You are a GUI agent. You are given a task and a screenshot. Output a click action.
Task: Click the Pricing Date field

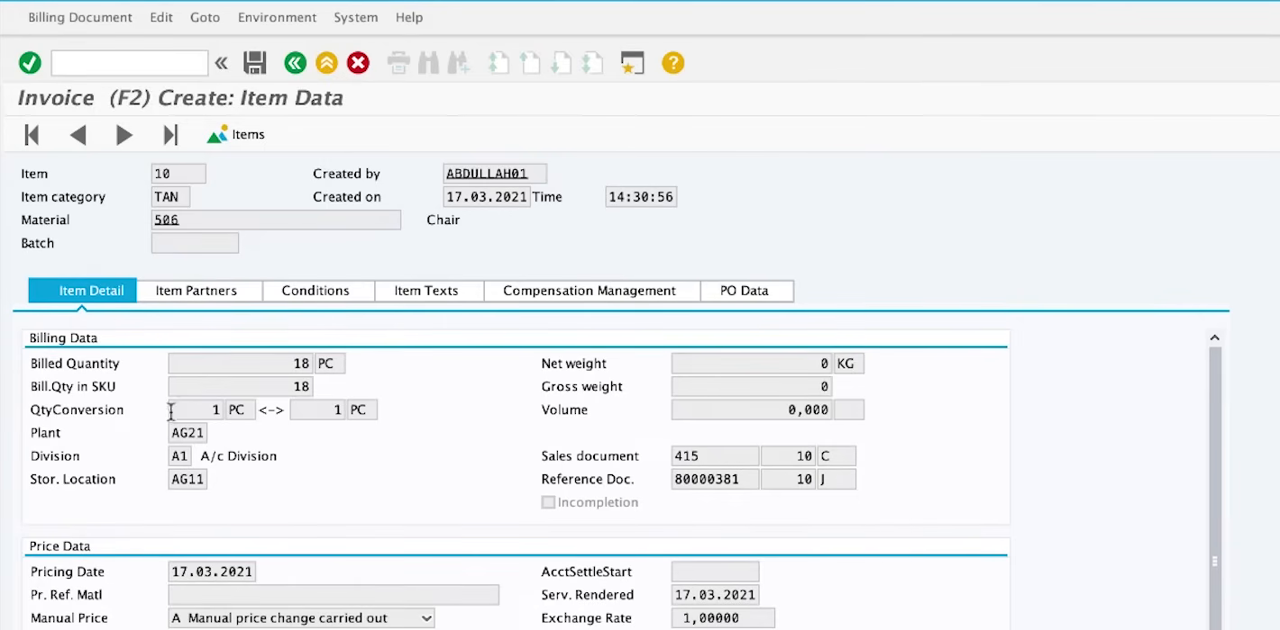click(x=212, y=572)
